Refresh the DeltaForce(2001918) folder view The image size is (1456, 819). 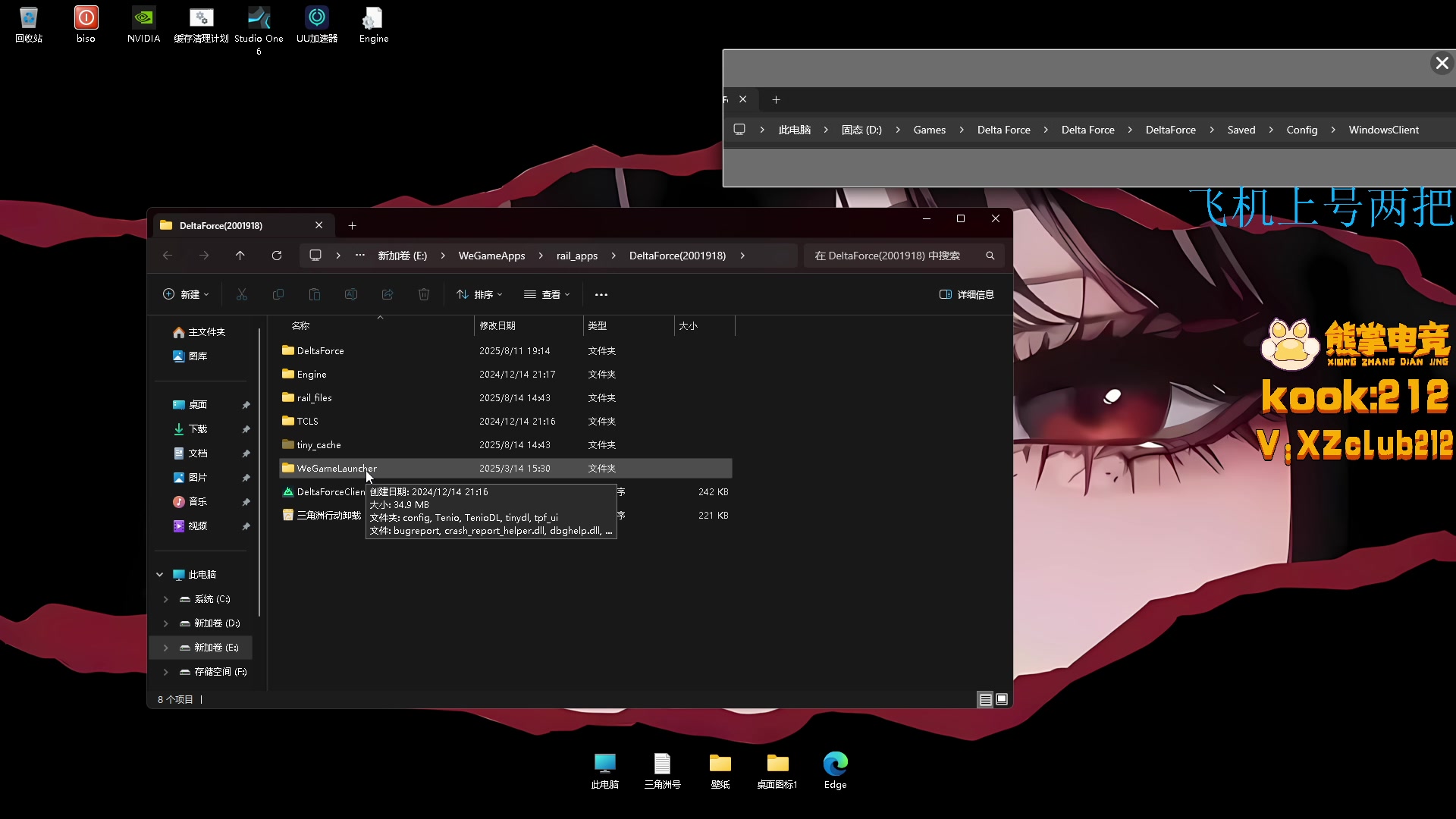(x=277, y=256)
